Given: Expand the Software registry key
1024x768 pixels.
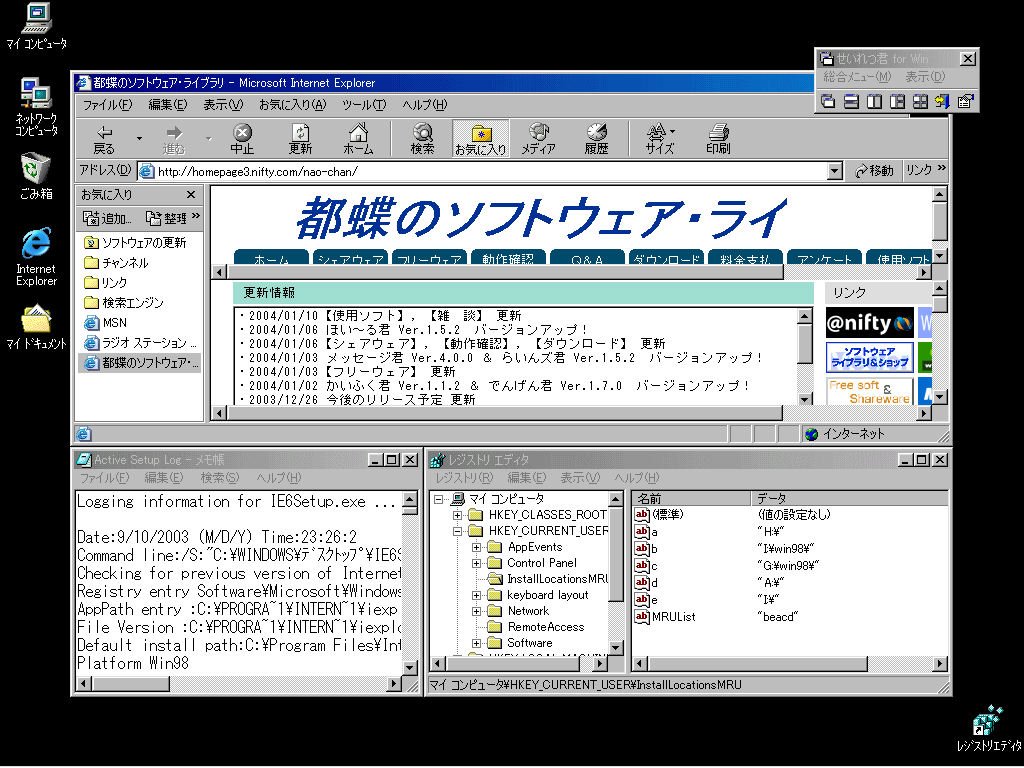Looking at the screenshot, I should tap(477, 643).
